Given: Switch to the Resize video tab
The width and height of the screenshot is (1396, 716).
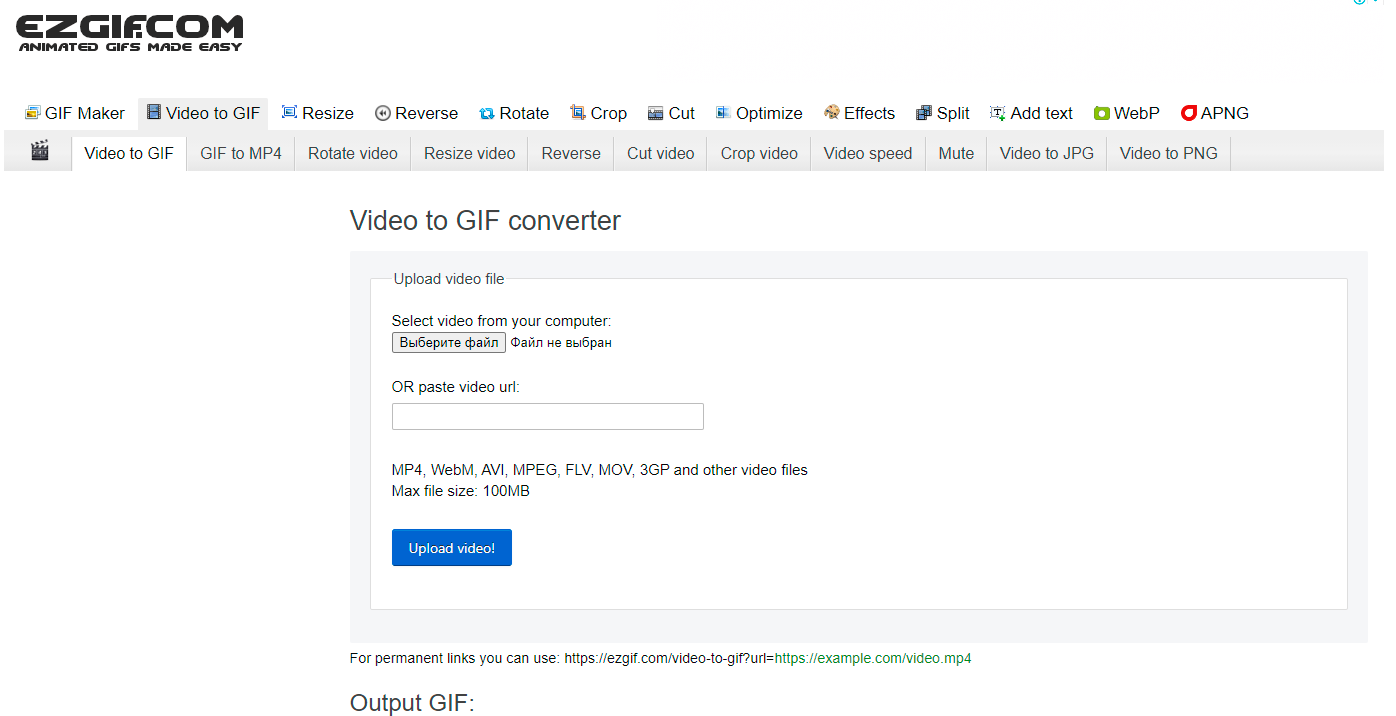Looking at the screenshot, I should (470, 153).
